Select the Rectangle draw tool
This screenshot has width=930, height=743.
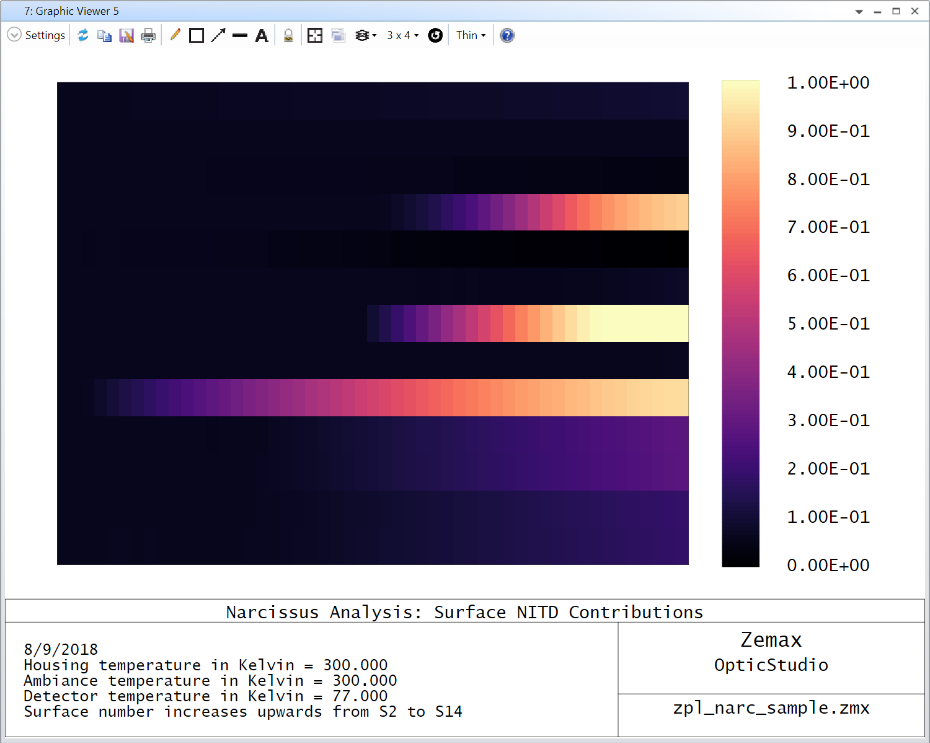[196, 35]
